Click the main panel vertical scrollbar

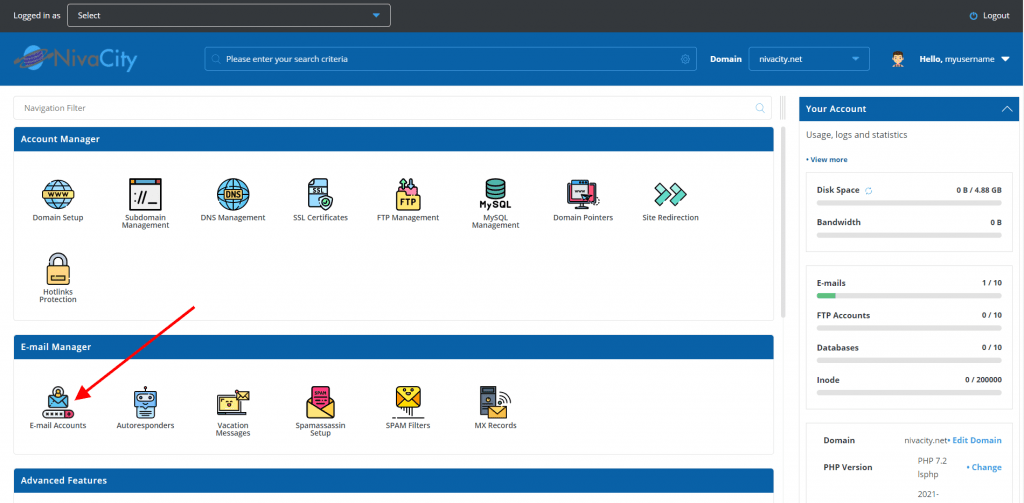[x=784, y=222]
